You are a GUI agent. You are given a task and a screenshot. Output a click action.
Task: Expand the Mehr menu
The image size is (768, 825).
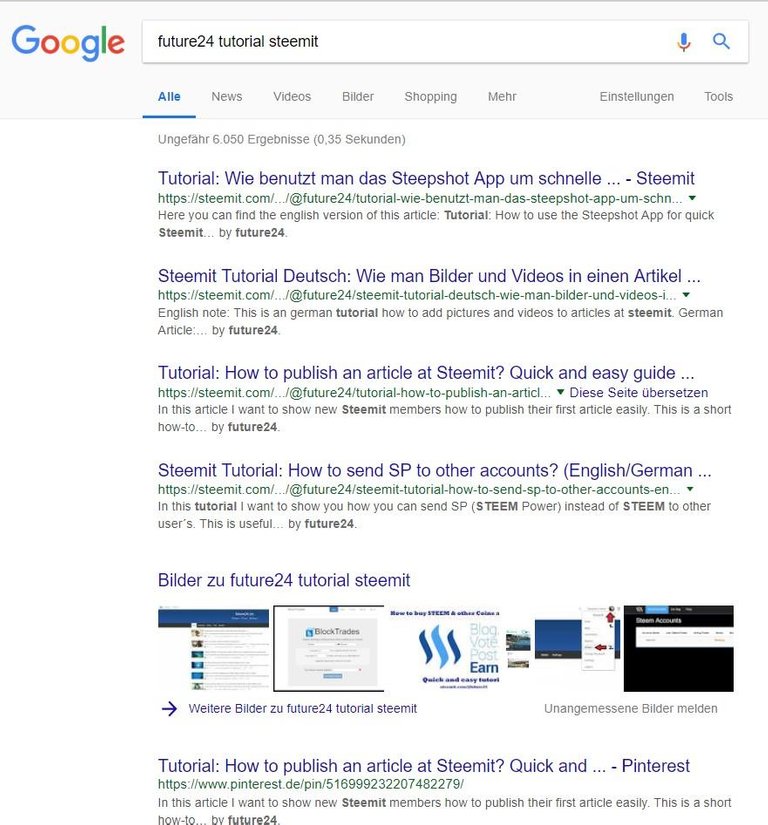coord(502,97)
